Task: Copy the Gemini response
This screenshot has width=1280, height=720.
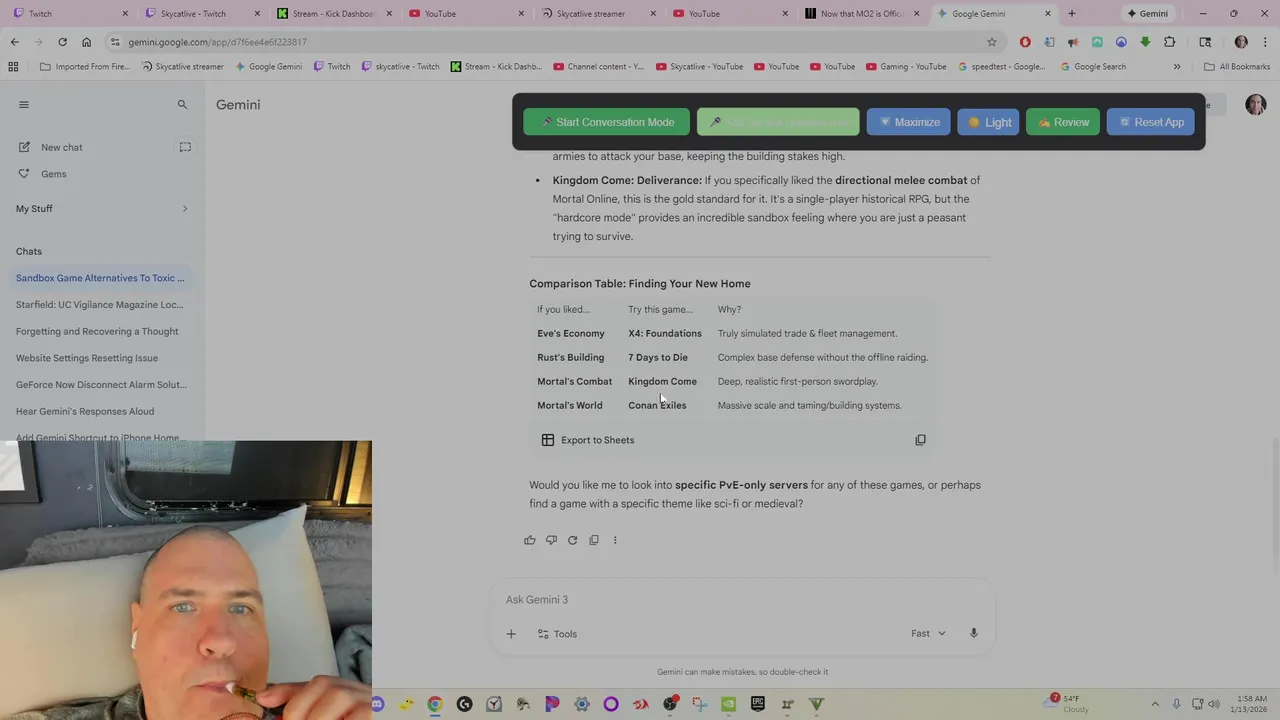Action: tap(594, 540)
